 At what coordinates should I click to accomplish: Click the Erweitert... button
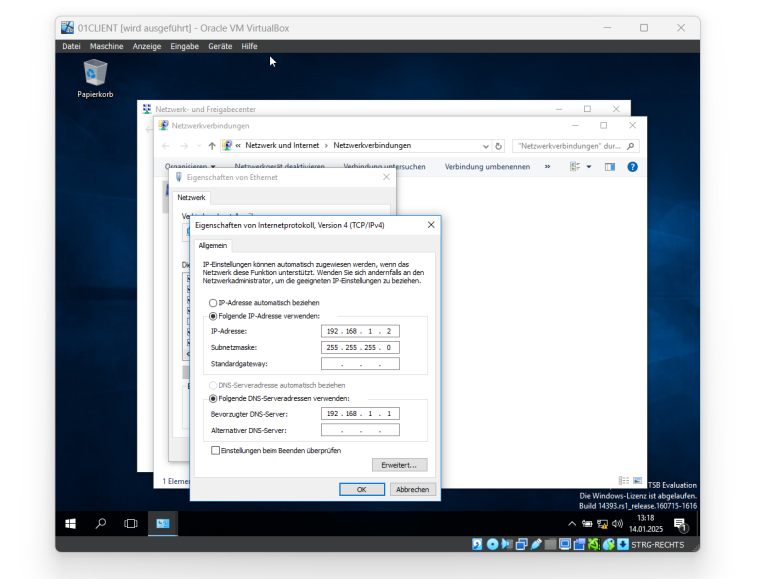(x=399, y=465)
